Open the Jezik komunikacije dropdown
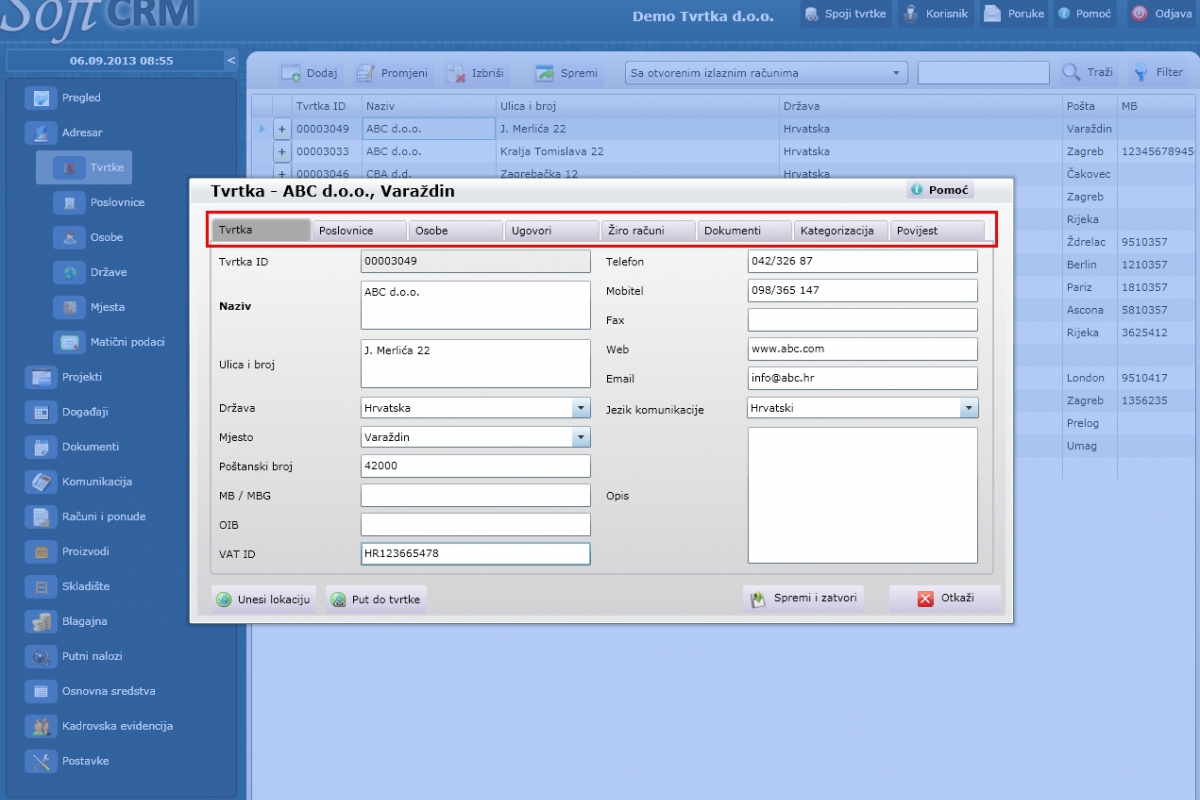 pyautogui.click(x=969, y=408)
